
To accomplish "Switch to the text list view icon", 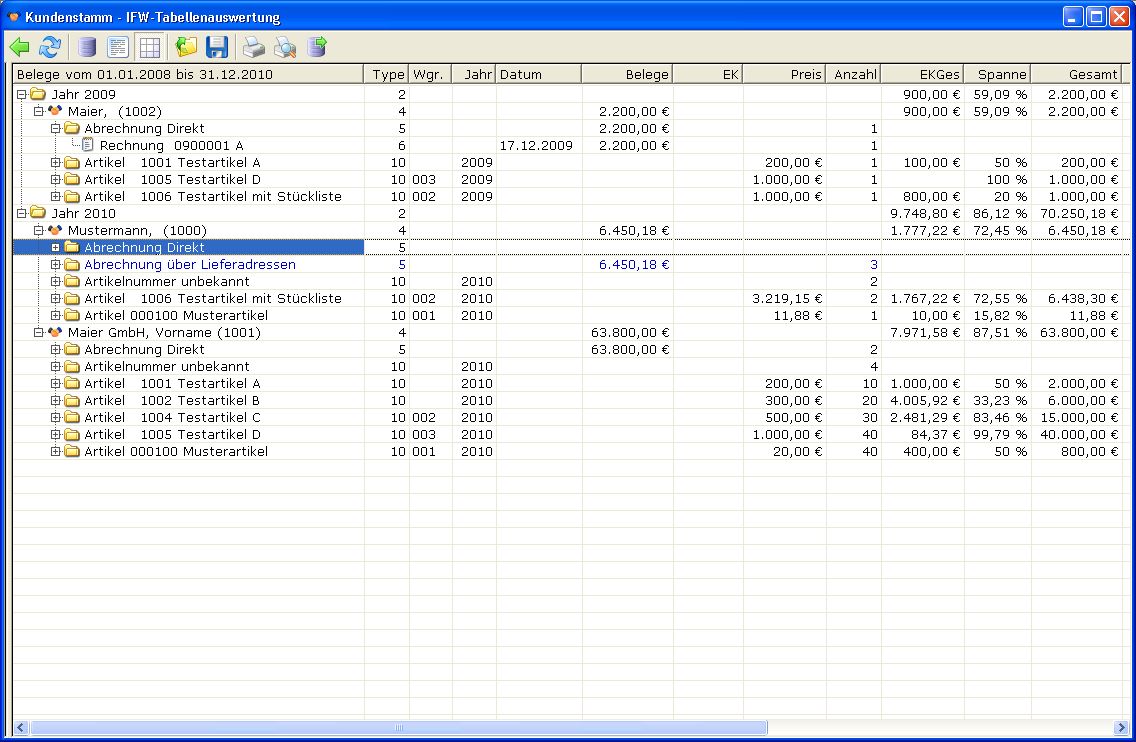I will [118, 47].
